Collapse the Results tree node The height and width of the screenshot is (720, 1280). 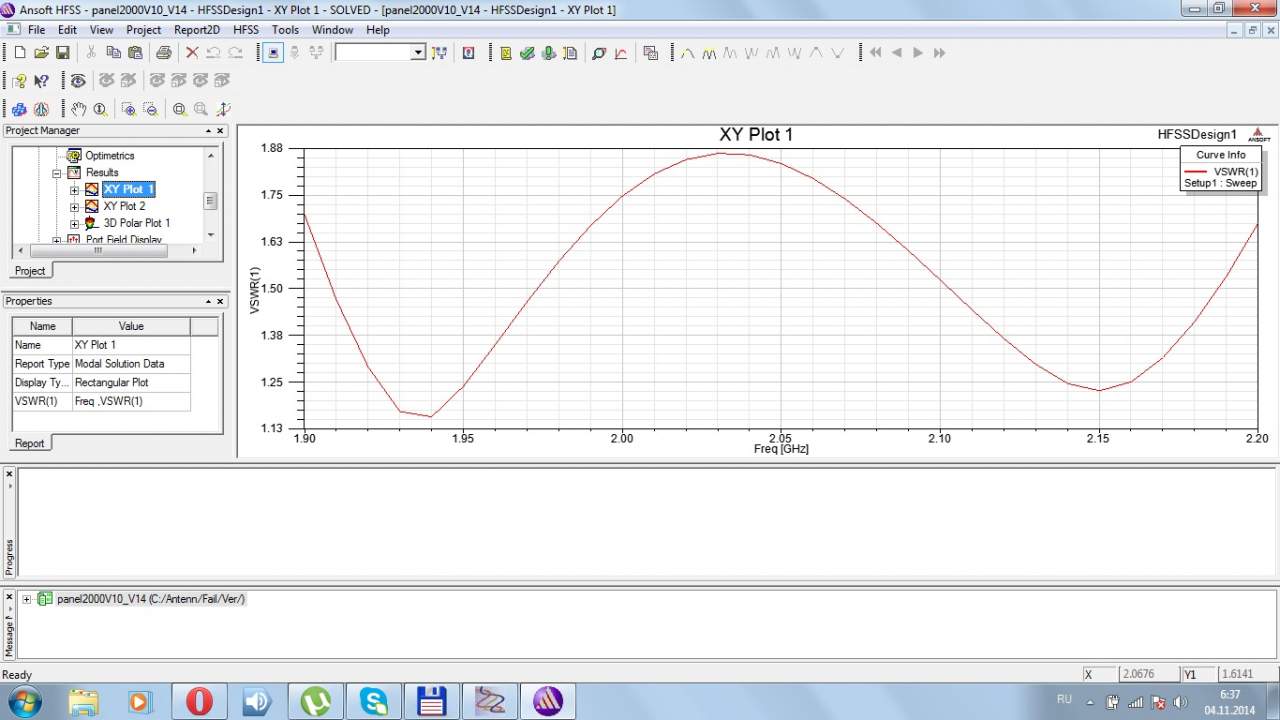coord(58,173)
